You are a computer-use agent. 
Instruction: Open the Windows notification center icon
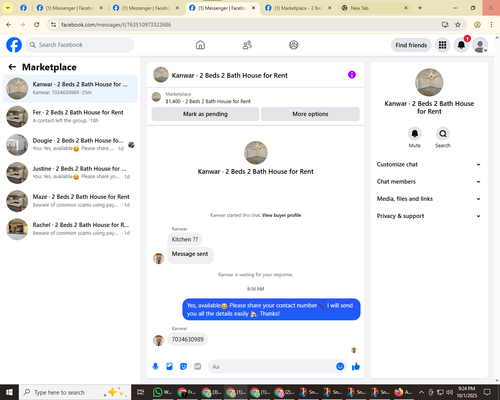pyautogui.click(x=487, y=392)
